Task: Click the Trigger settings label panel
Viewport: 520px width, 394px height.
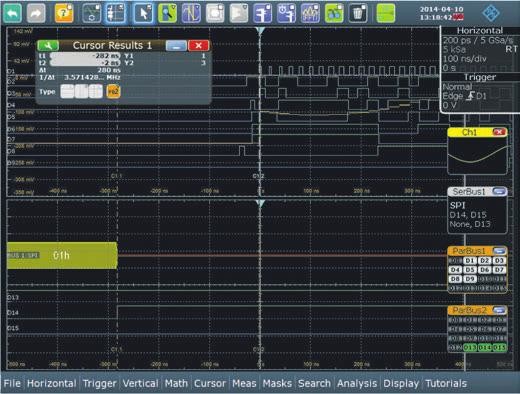Action: point(480,92)
